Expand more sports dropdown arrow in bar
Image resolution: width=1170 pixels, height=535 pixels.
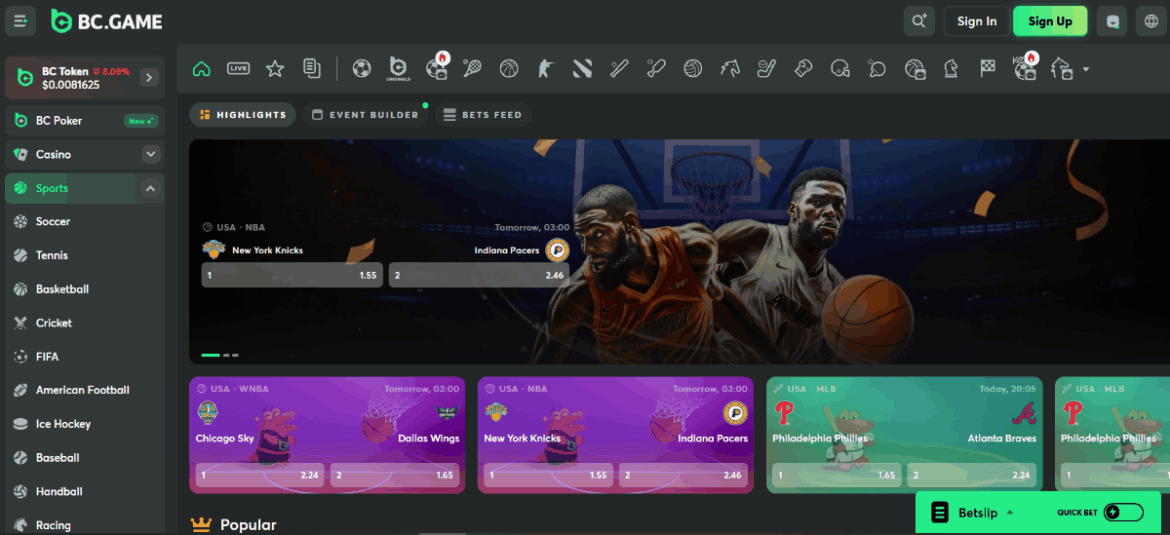click(1086, 69)
